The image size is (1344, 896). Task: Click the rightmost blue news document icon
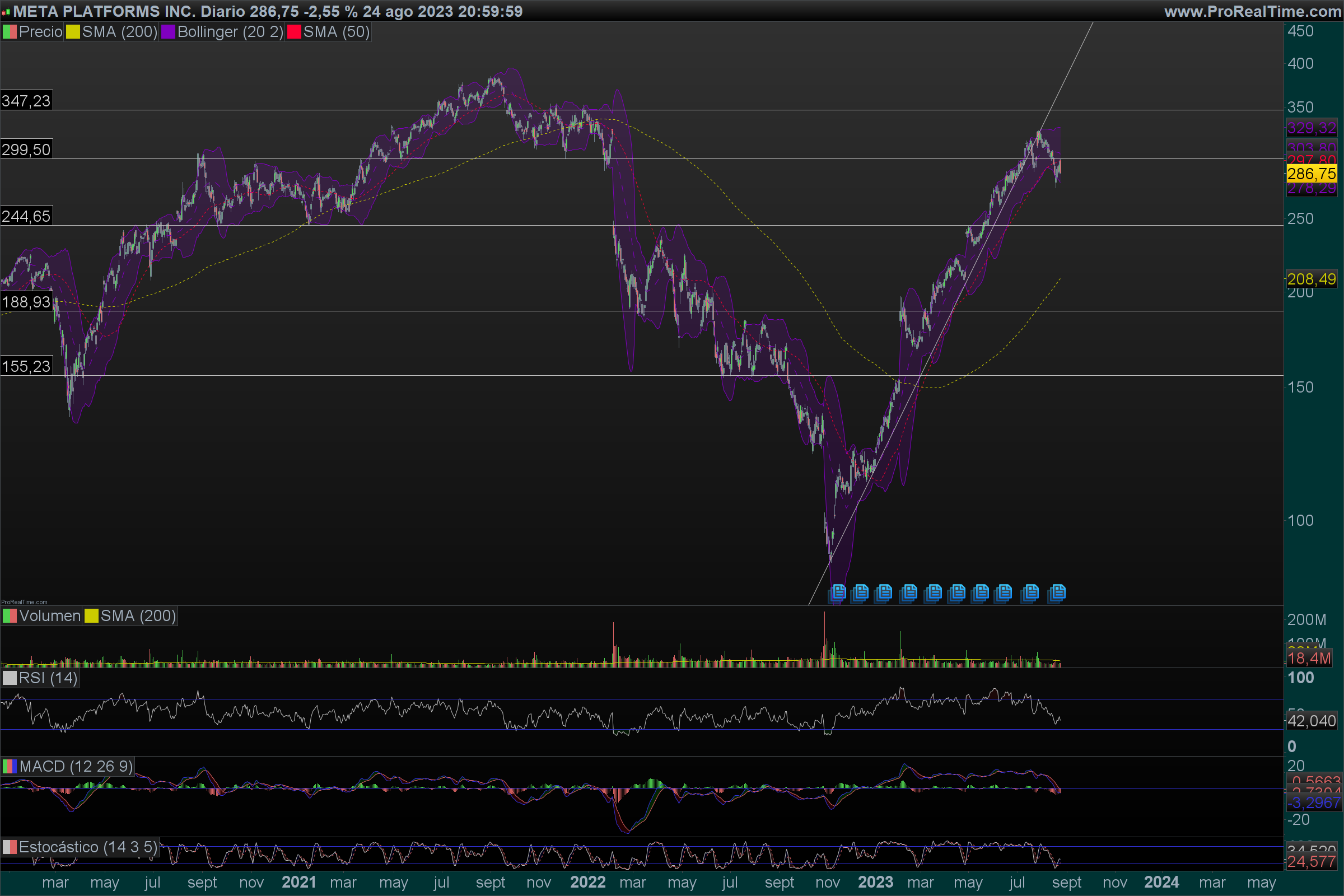pos(1057,592)
